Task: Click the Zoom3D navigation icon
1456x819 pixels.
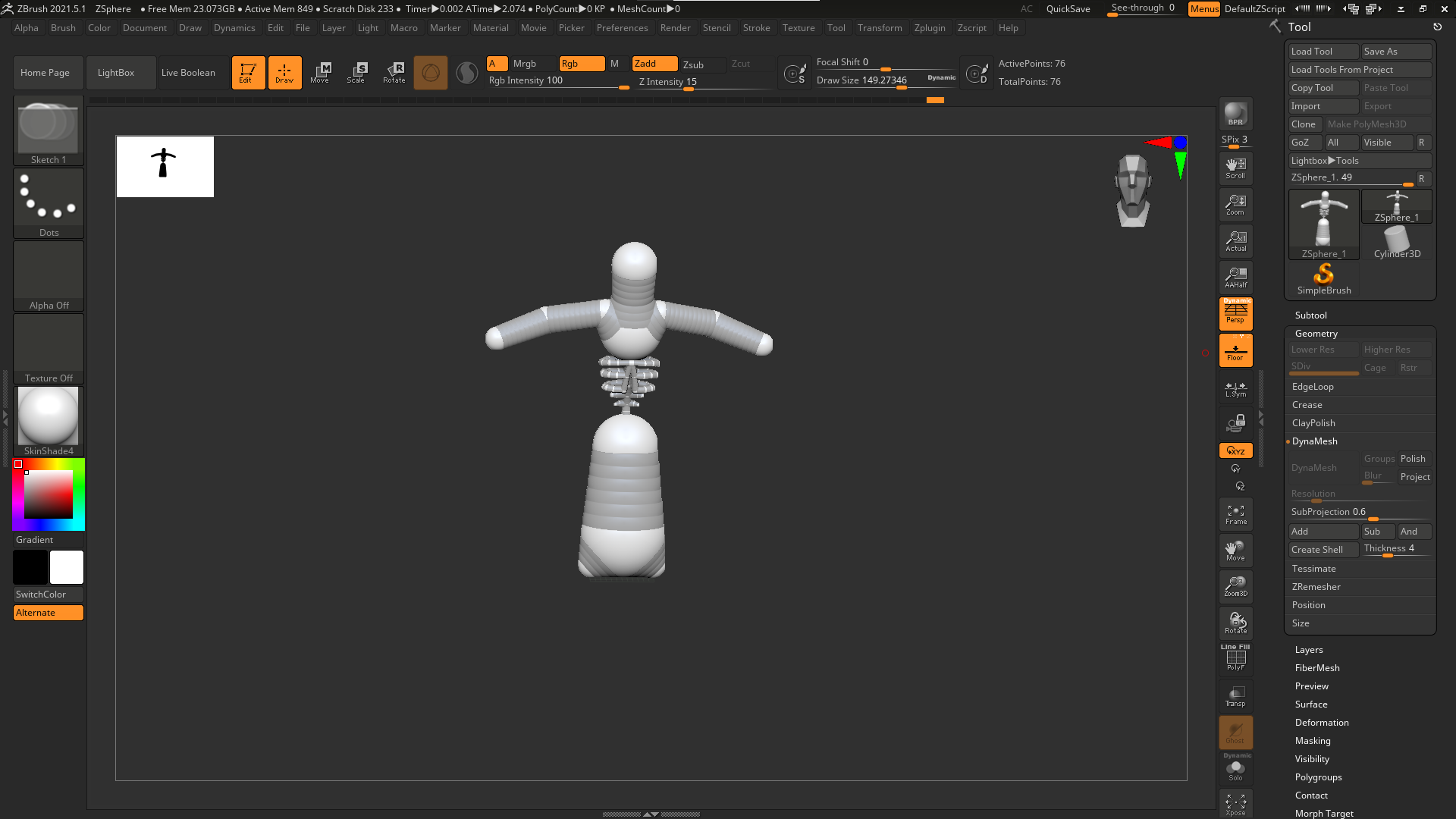Action: tap(1235, 586)
